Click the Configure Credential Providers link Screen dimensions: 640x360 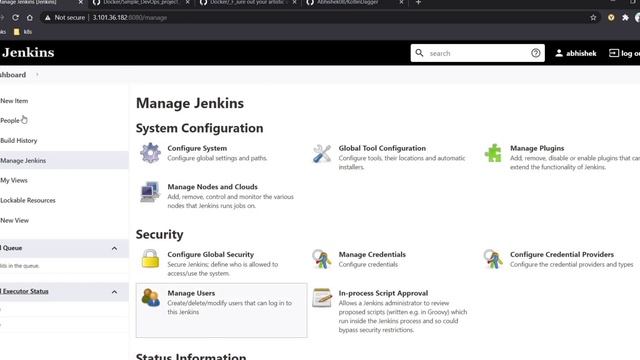562,254
